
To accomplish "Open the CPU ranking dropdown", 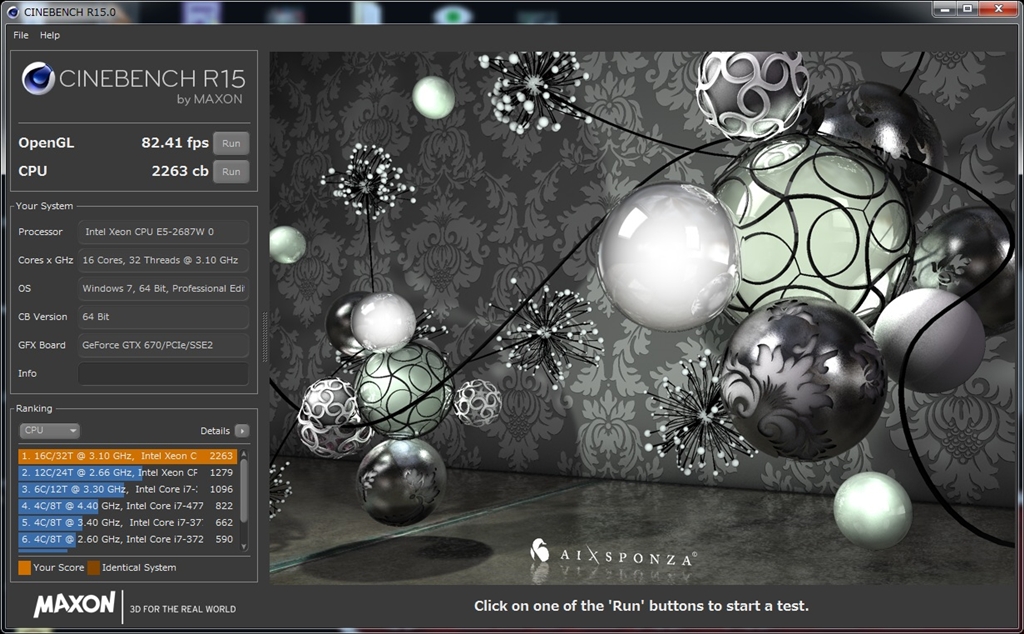I will coord(50,430).
